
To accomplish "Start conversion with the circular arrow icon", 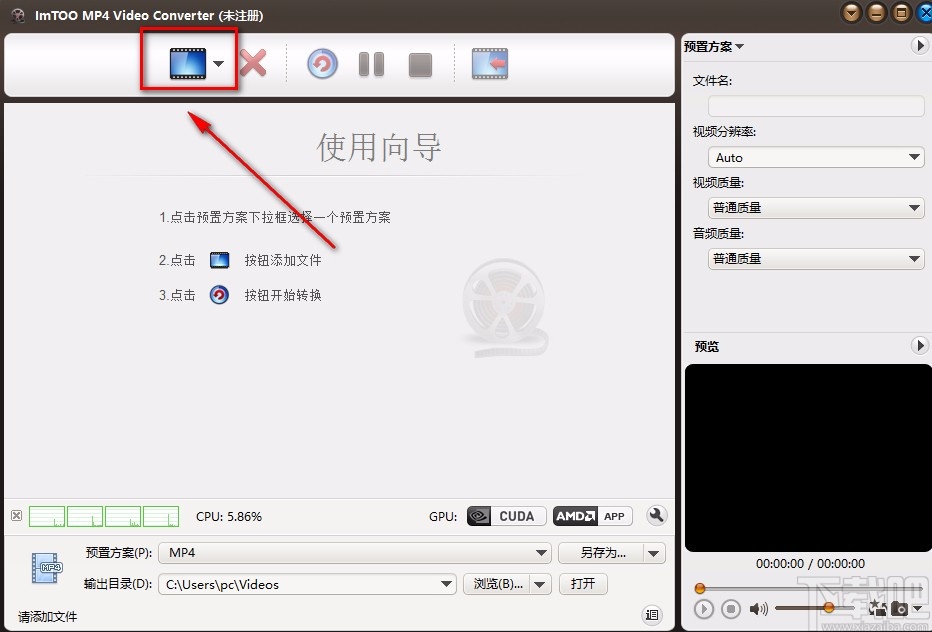I will (320, 62).
